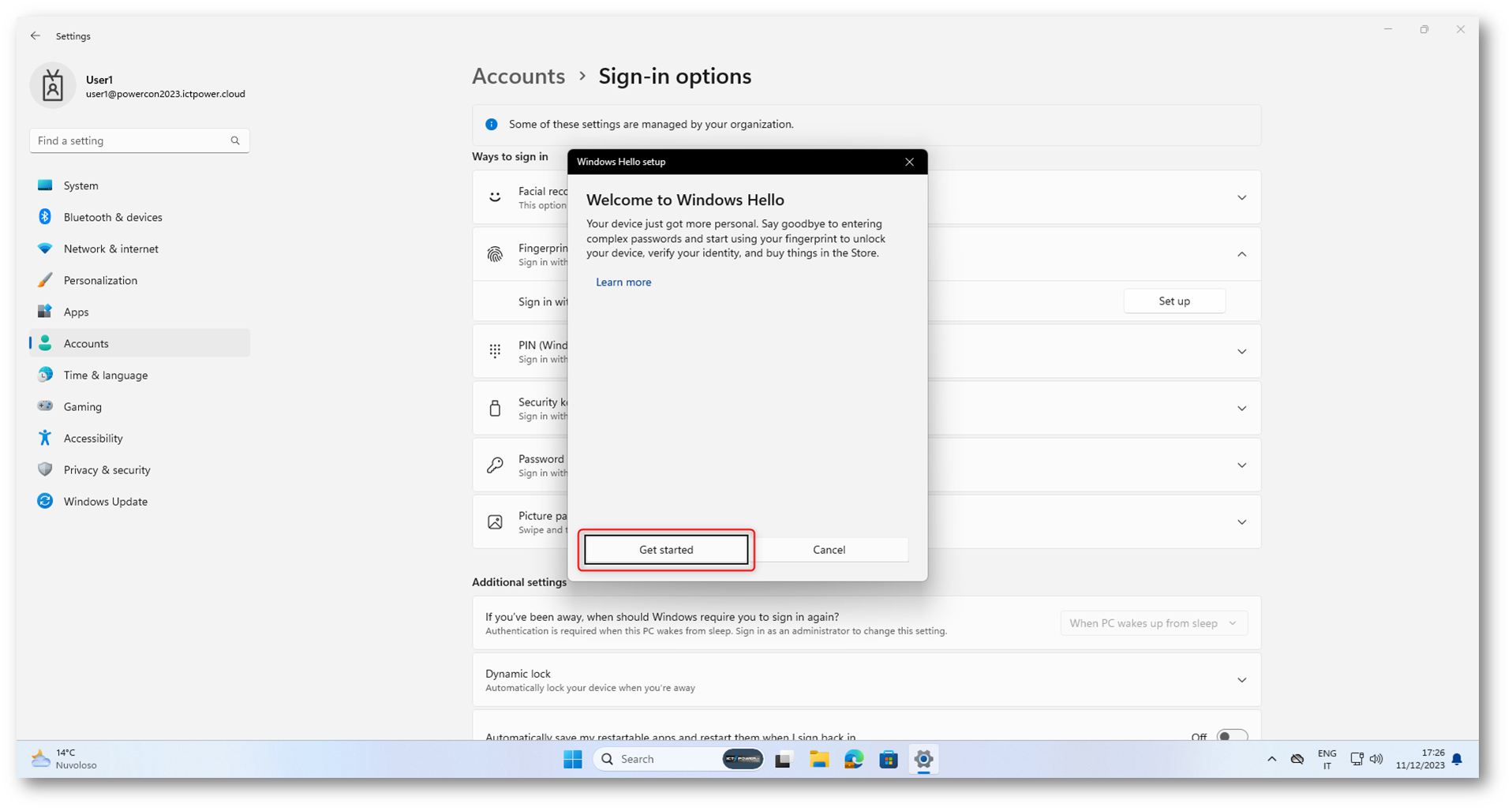The height and width of the screenshot is (811, 1512).
Task: Click the ENG IT language indicator
Action: (x=1327, y=759)
